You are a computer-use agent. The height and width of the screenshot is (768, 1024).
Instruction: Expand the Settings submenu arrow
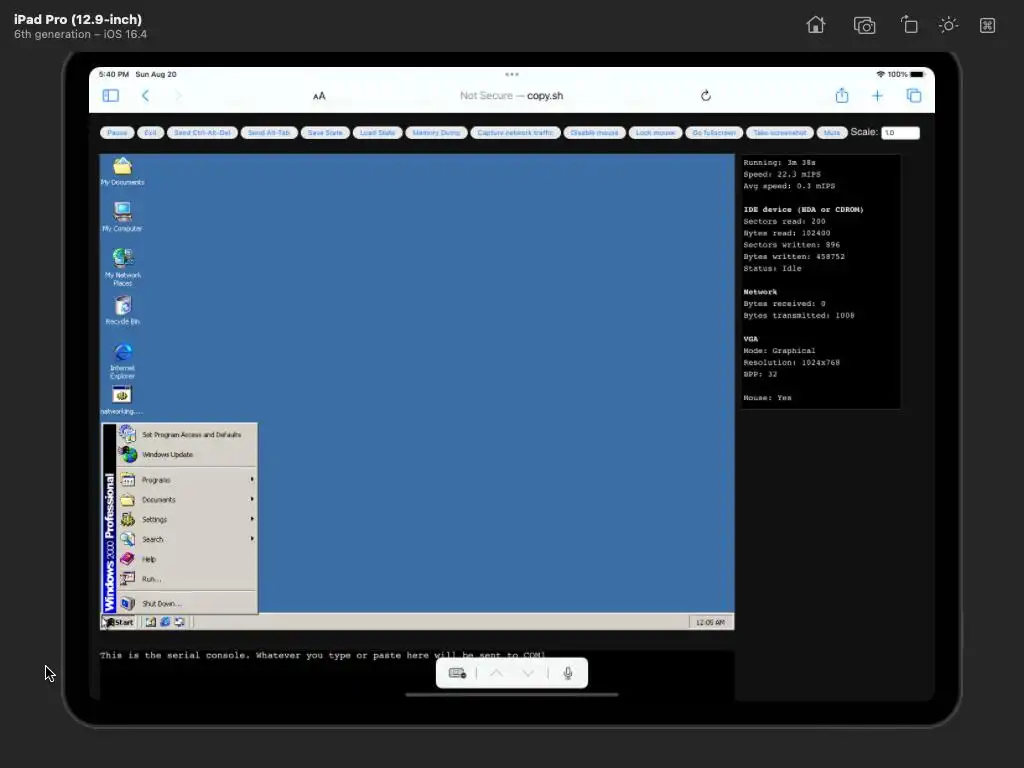pyautogui.click(x=252, y=519)
